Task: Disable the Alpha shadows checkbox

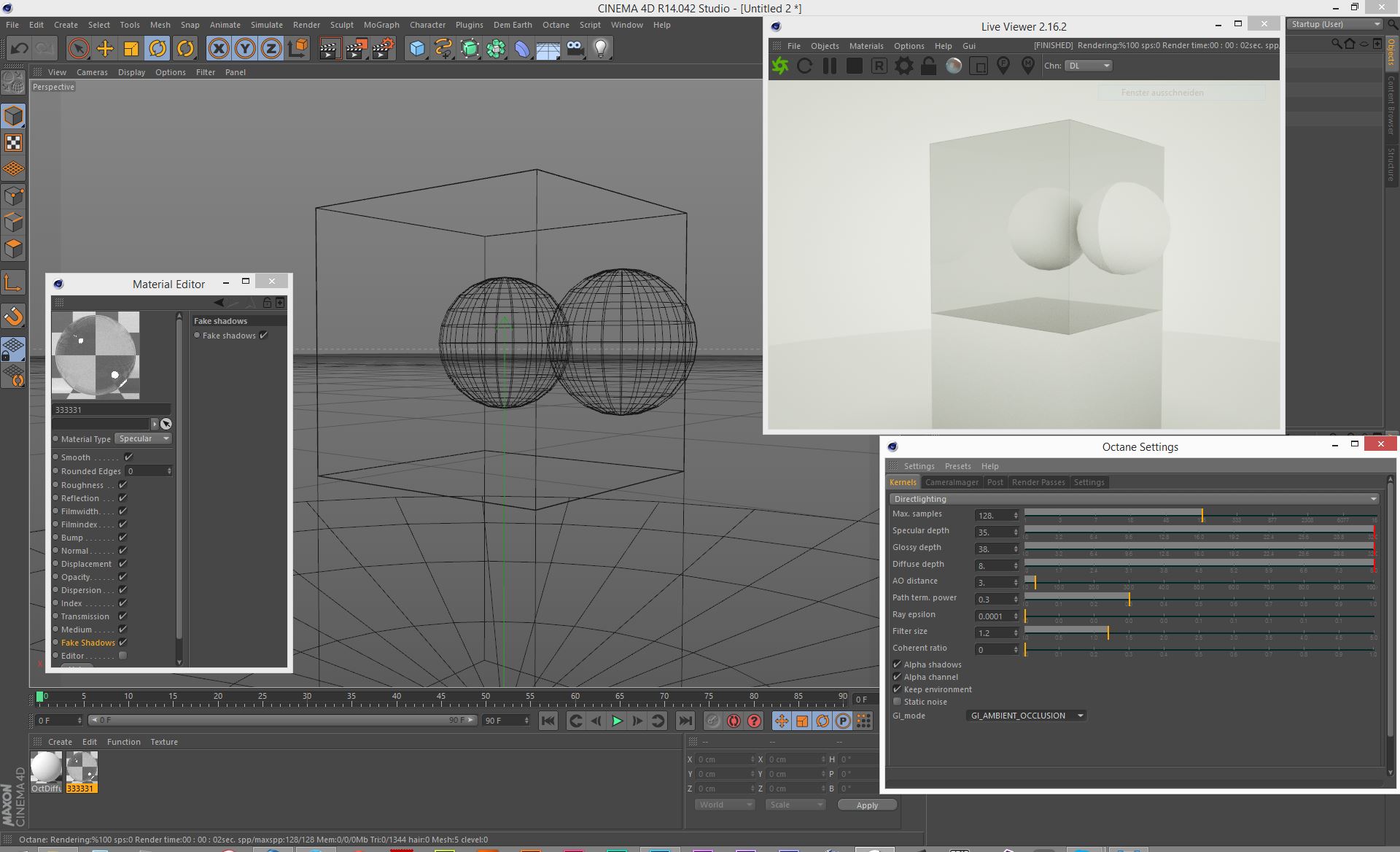Action: [898, 665]
